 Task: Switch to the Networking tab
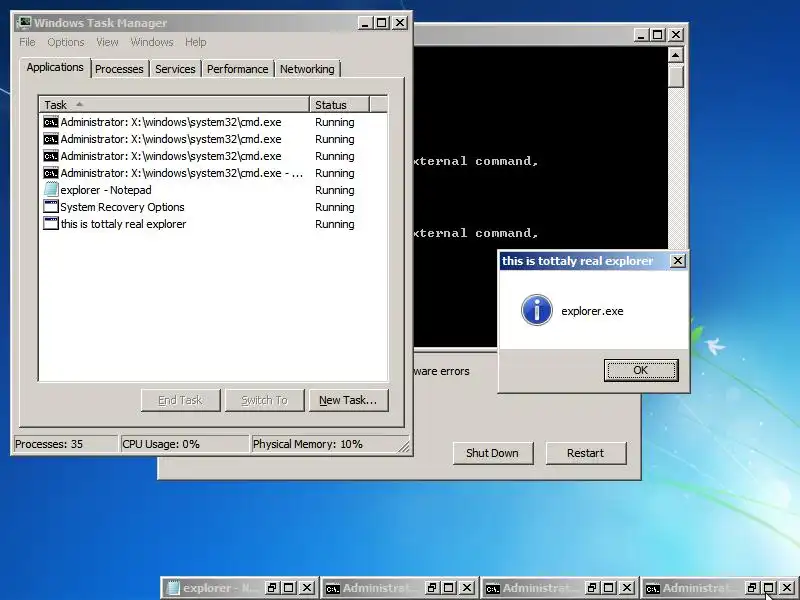pyautogui.click(x=307, y=69)
